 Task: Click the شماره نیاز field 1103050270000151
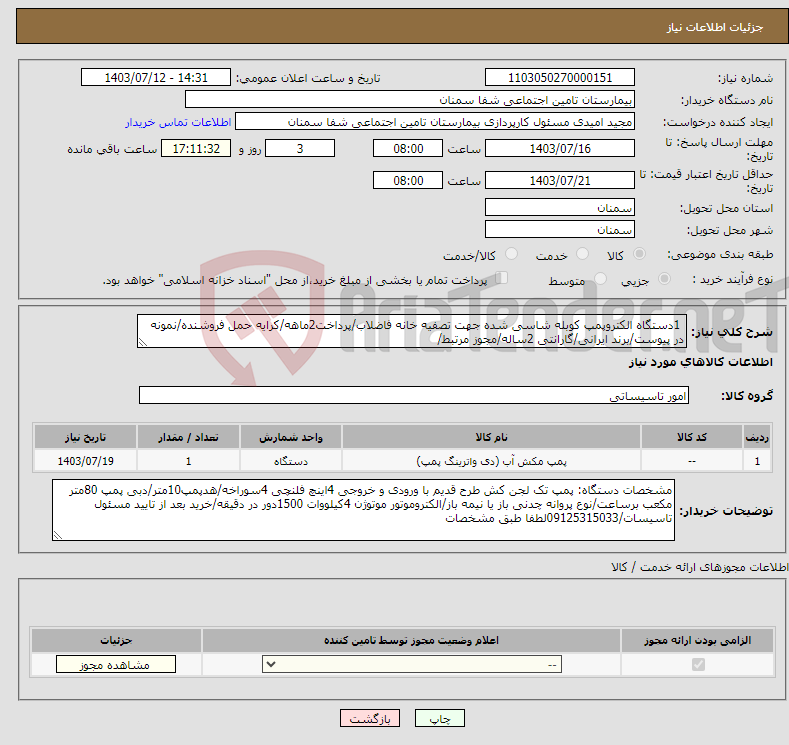click(560, 77)
